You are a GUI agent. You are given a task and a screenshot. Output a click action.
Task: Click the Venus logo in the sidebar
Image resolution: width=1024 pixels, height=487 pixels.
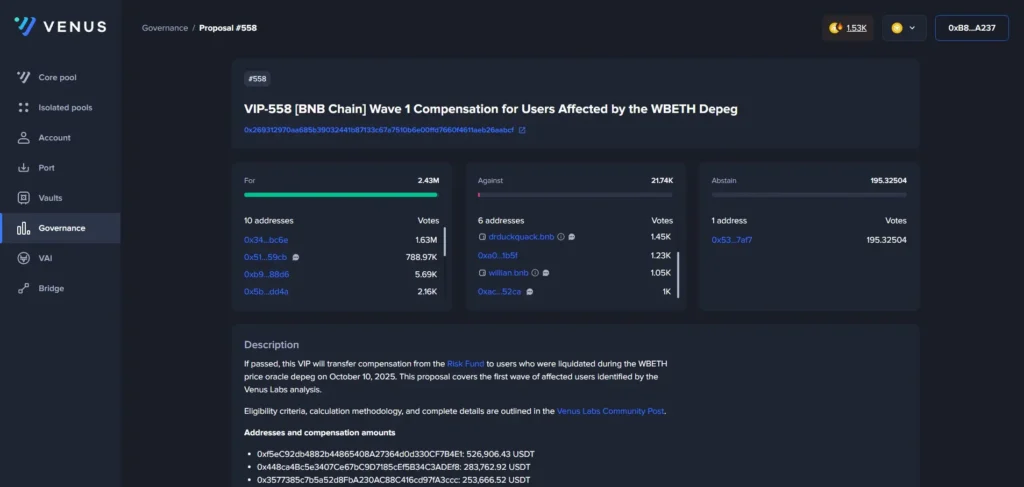60,27
